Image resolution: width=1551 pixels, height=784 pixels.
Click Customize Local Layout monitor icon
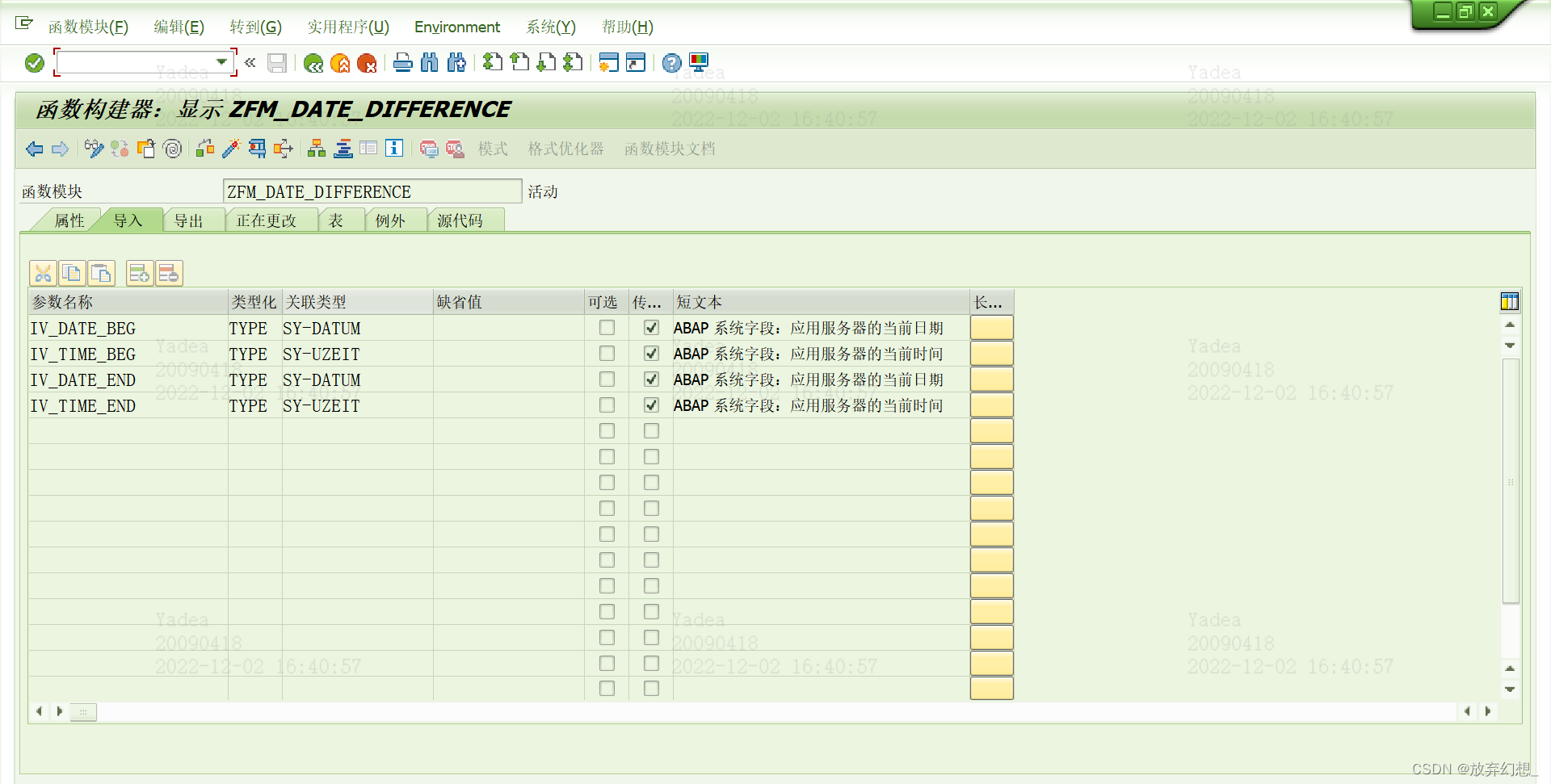click(x=699, y=63)
